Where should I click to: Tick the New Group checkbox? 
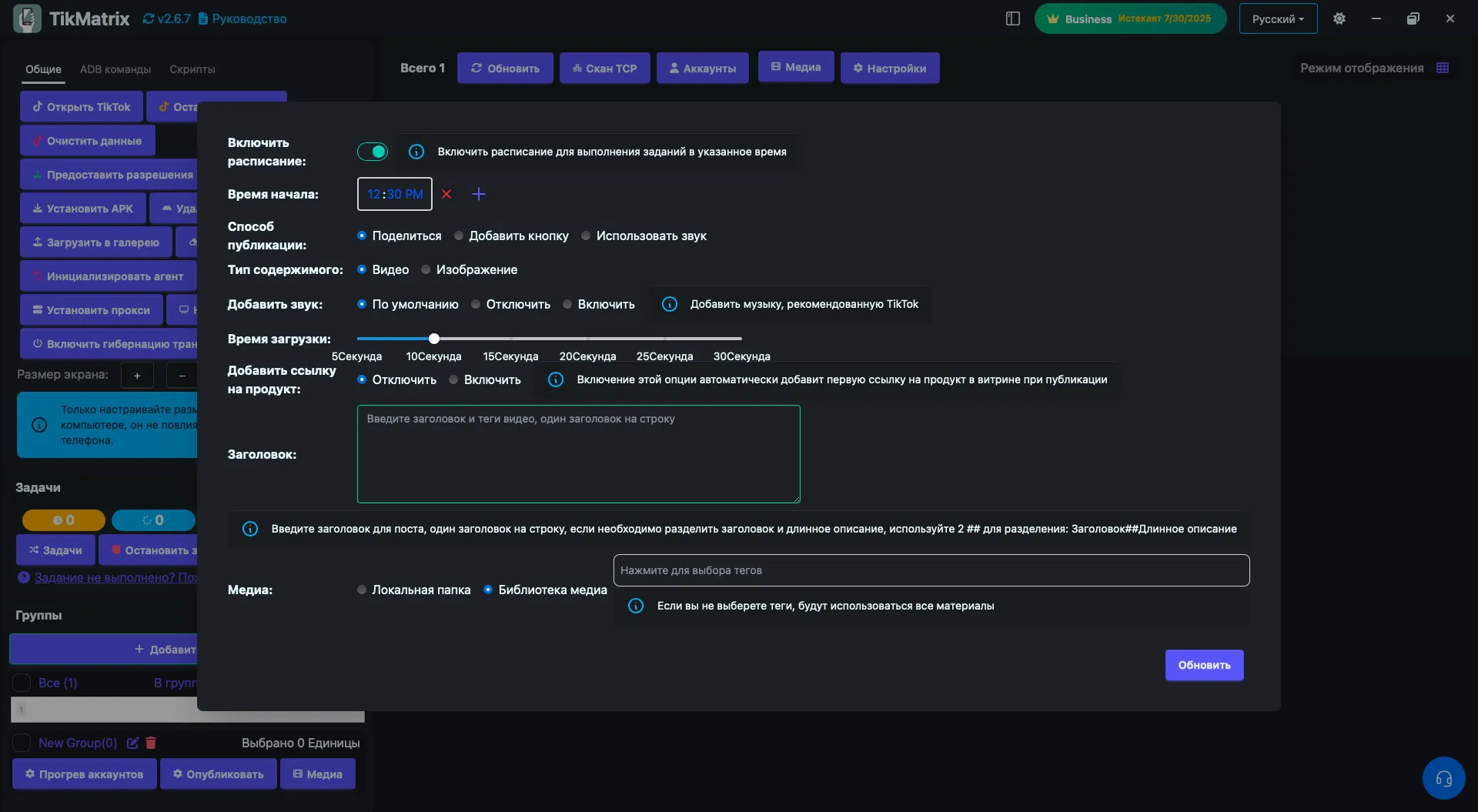[x=22, y=743]
